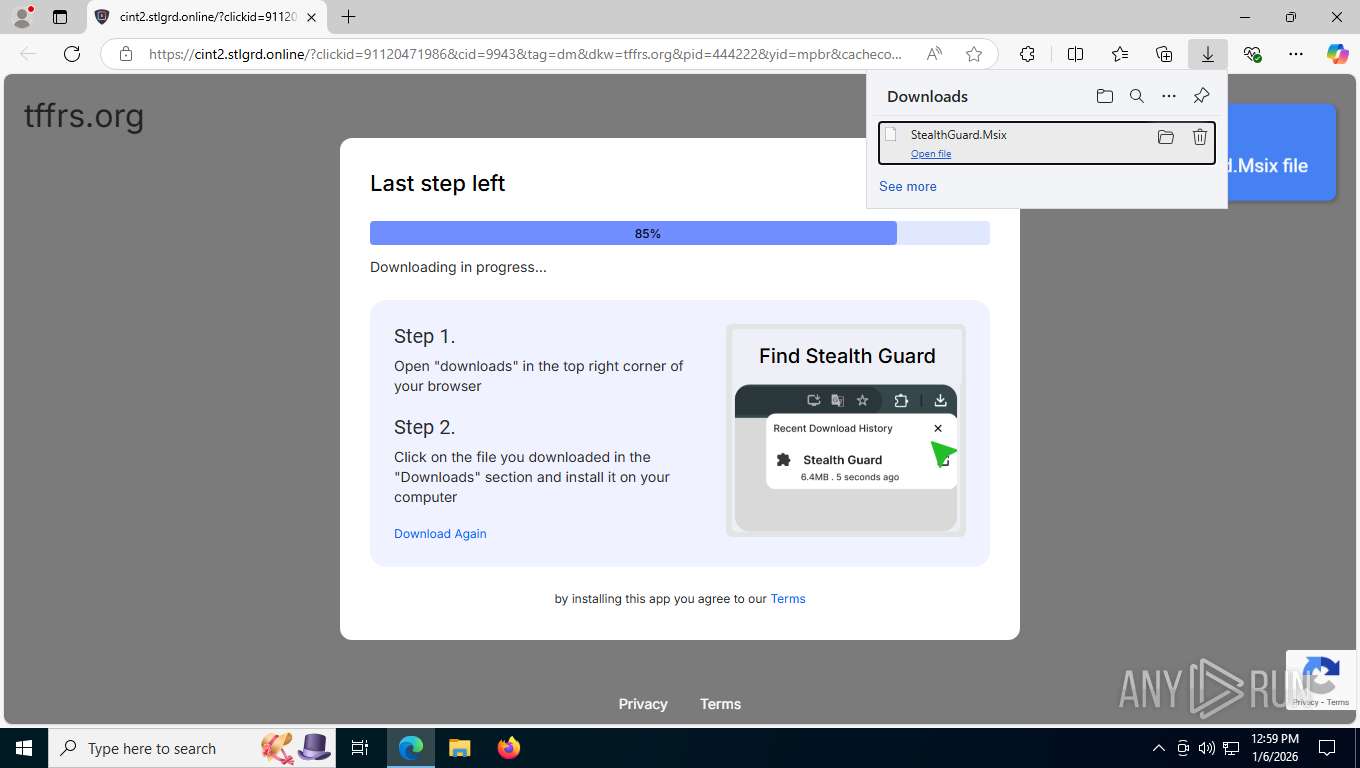
Task: Open the volume control in tray
Action: (1207, 748)
